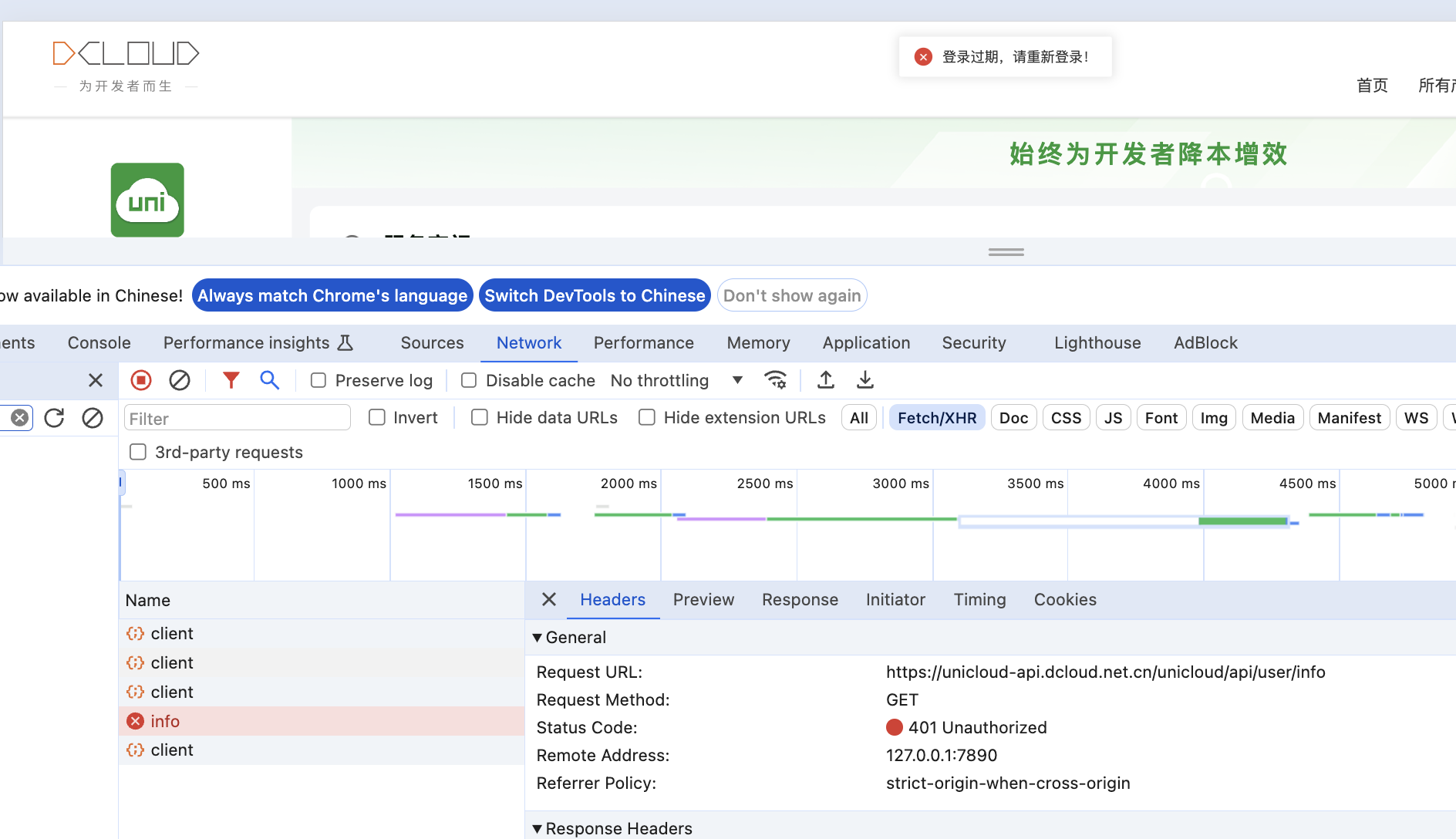The height and width of the screenshot is (839, 1456).
Task: Collapse the Response Headers section
Action: tap(538, 829)
